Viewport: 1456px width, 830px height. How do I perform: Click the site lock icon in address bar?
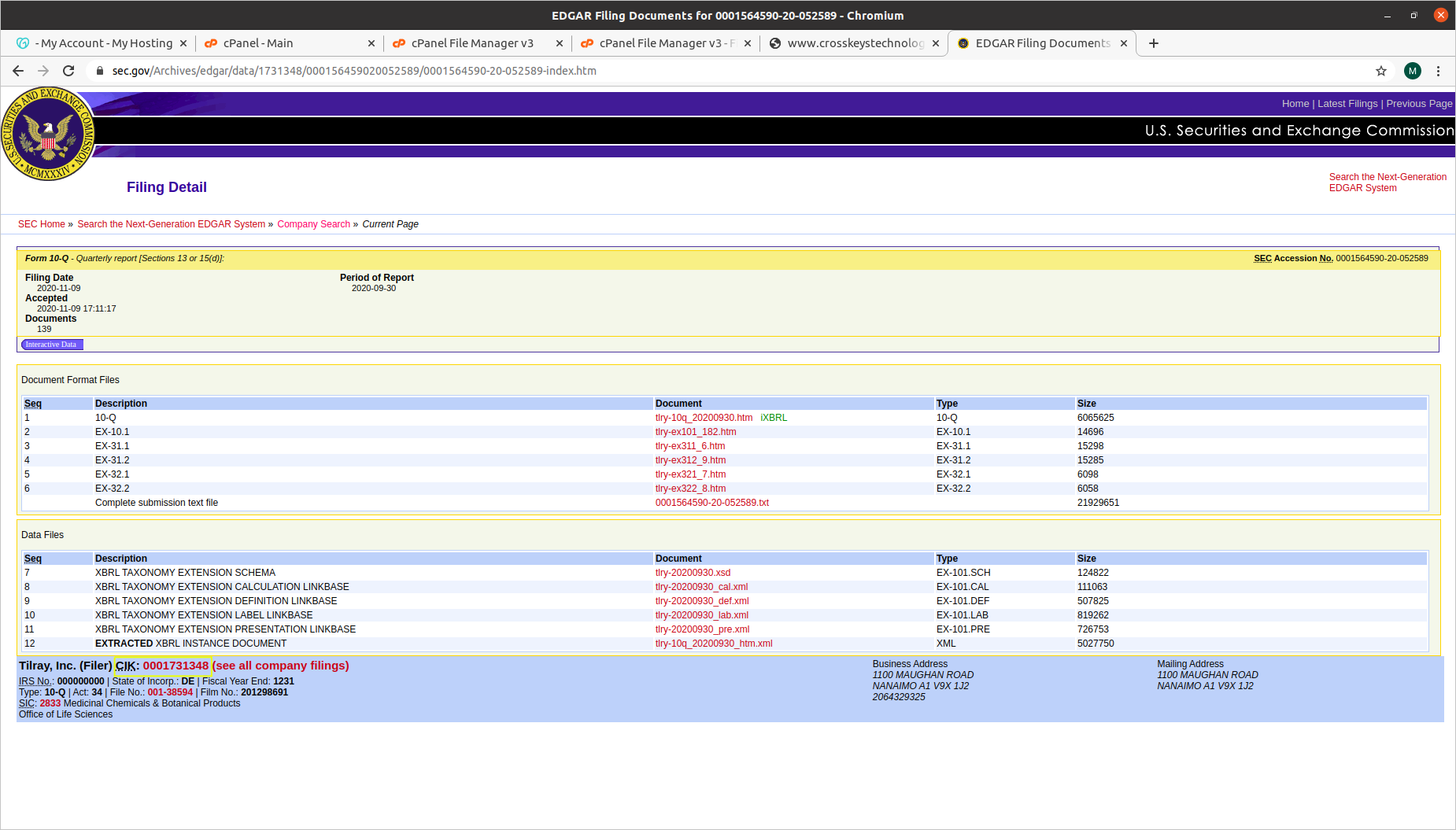100,71
